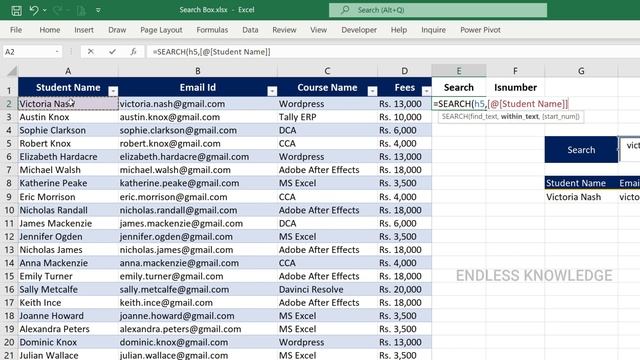This screenshot has width=640, height=360.
Task: Open the Inquire ribbon tab
Action: pos(433,30)
